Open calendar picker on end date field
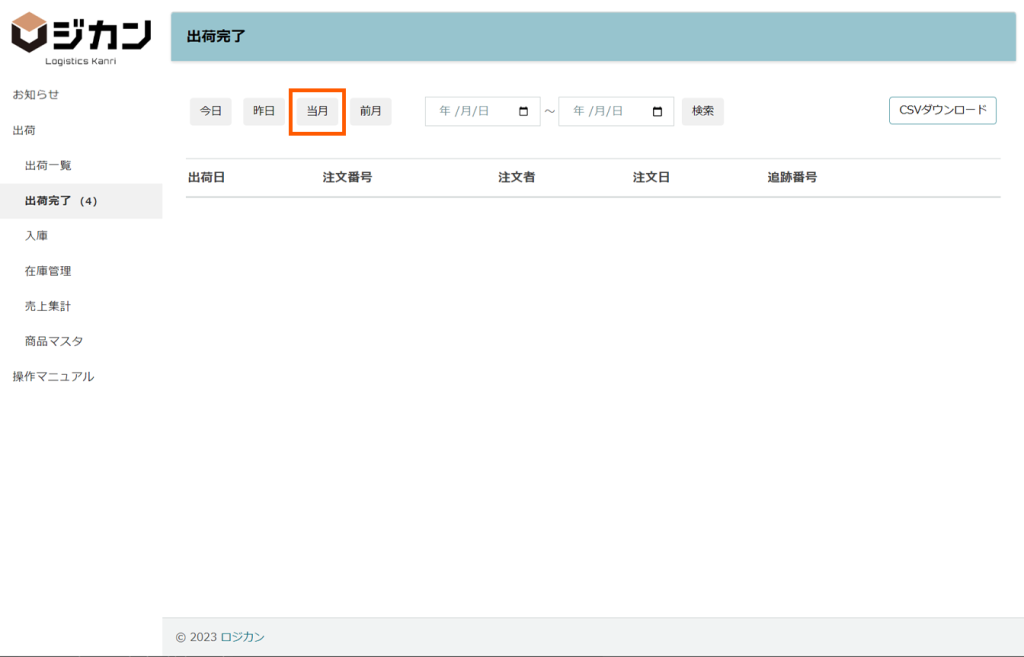Image resolution: width=1024 pixels, height=657 pixels. click(657, 112)
